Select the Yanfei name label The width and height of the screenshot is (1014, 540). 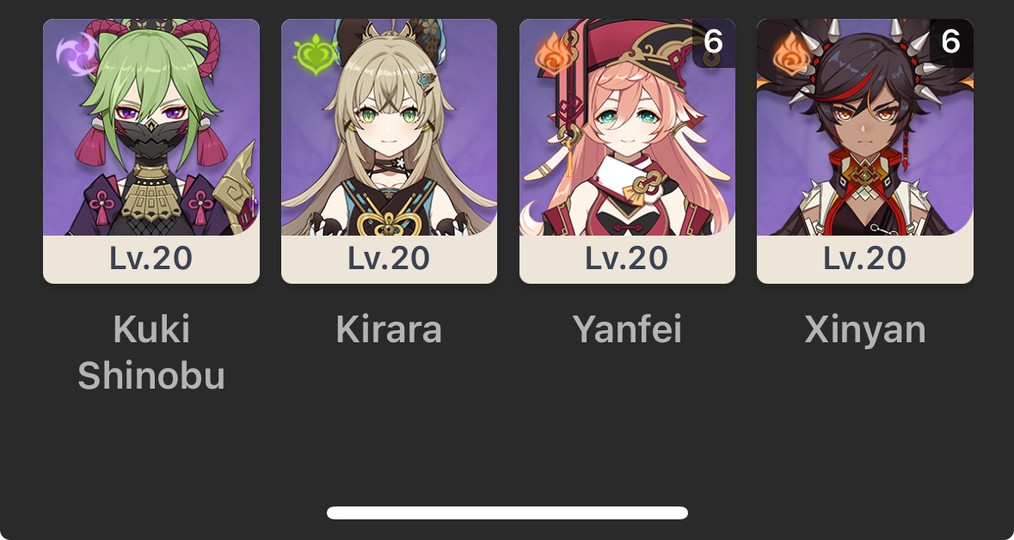click(627, 329)
